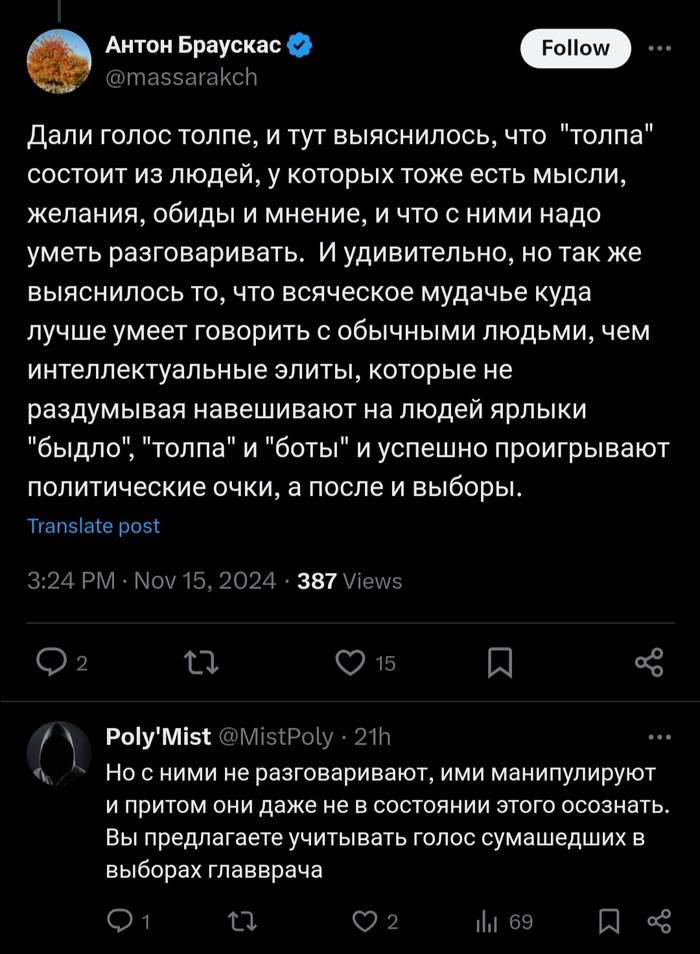Share Poly'Mist's reply
Viewport: 700px width, 954px height.
[x=658, y=921]
